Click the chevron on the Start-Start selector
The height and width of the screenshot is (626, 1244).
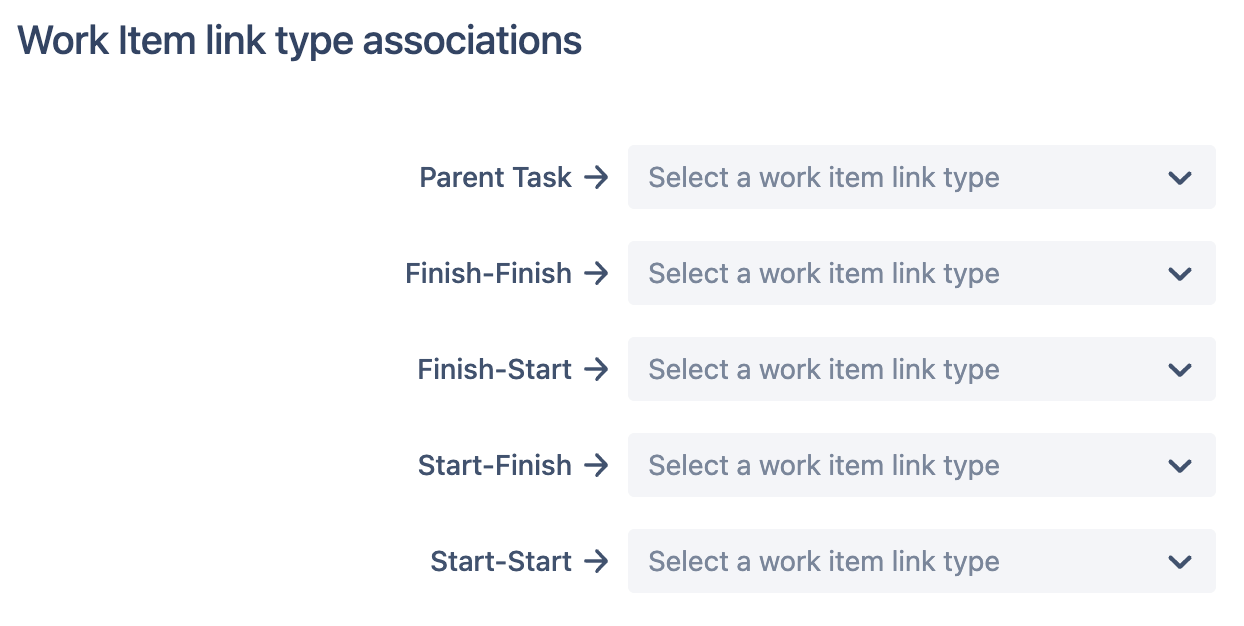pos(1180,561)
